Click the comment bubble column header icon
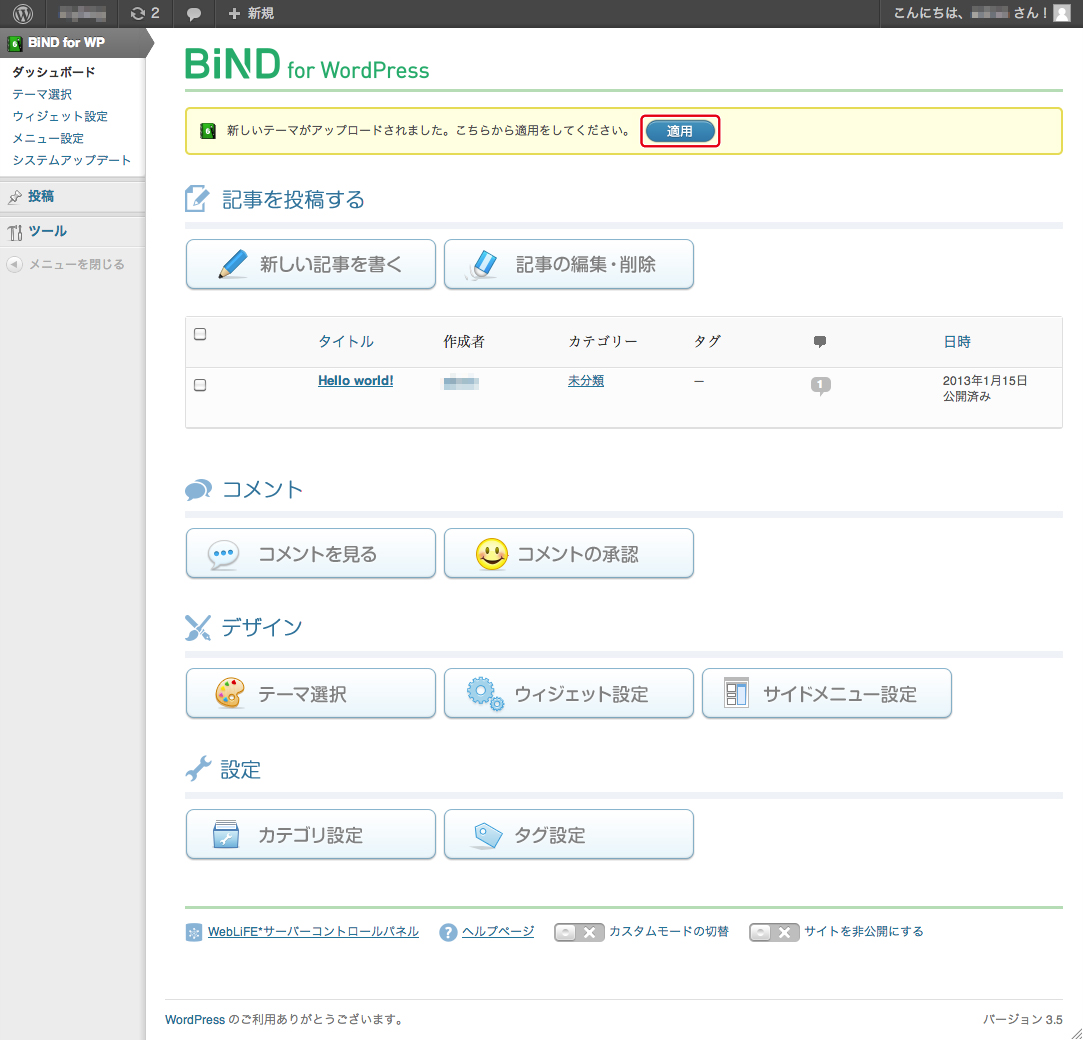Screen dimensions: 1083x1040 coord(820,341)
